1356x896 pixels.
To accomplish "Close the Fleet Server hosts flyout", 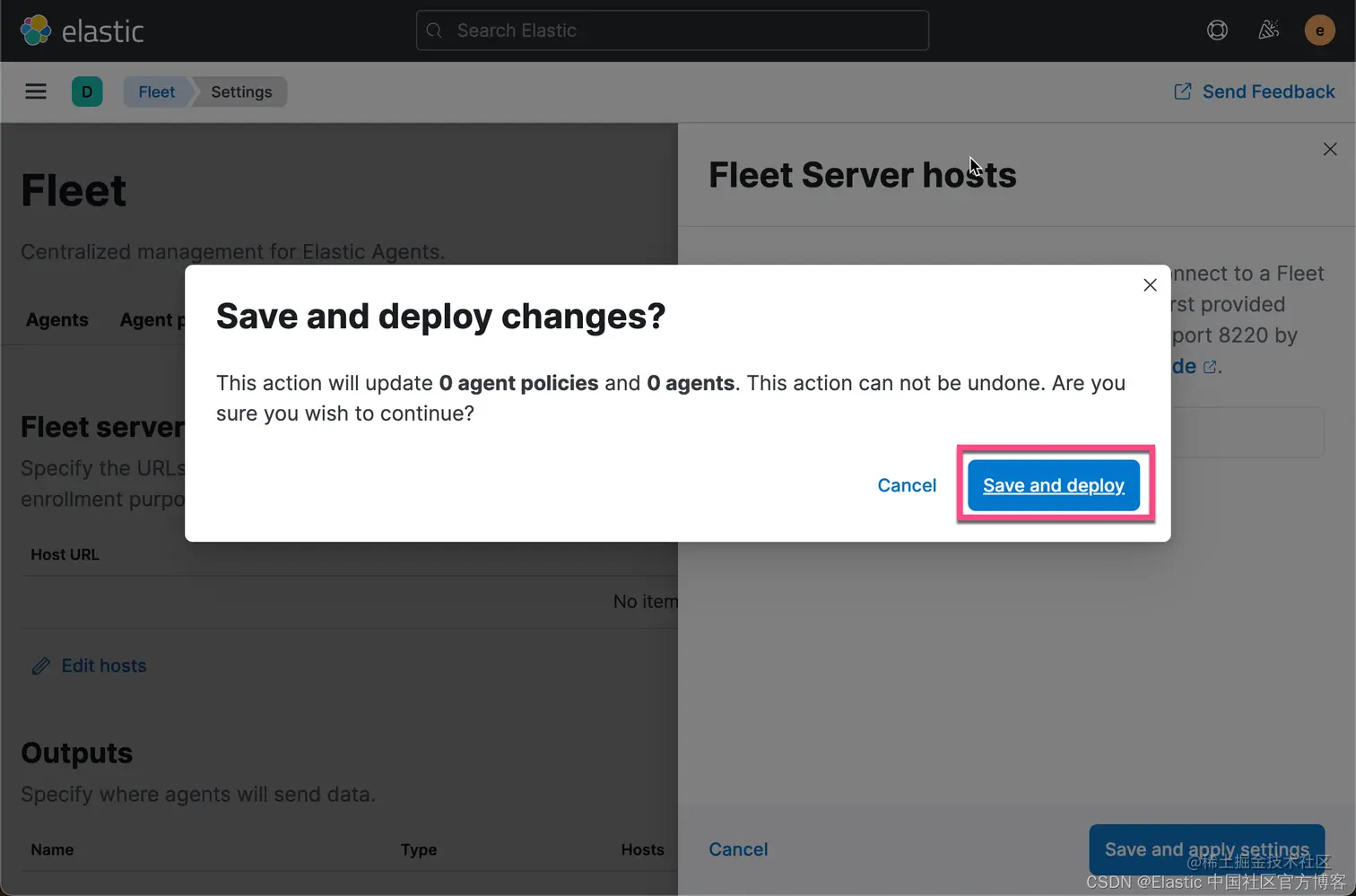I will [1330, 149].
